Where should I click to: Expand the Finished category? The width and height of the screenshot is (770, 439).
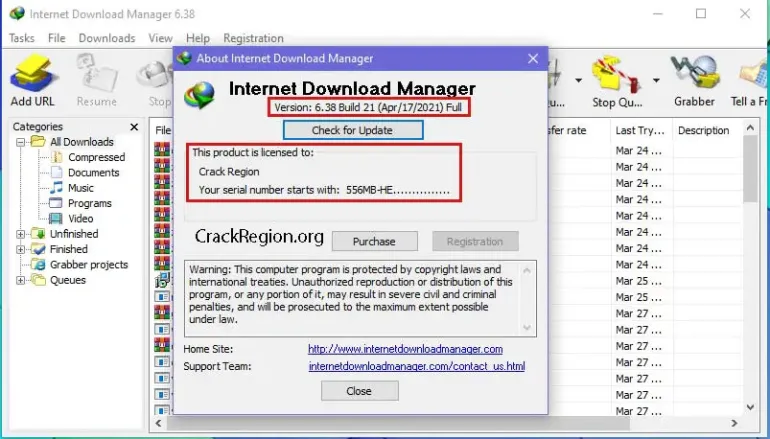pyautogui.click(x=20, y=249)
